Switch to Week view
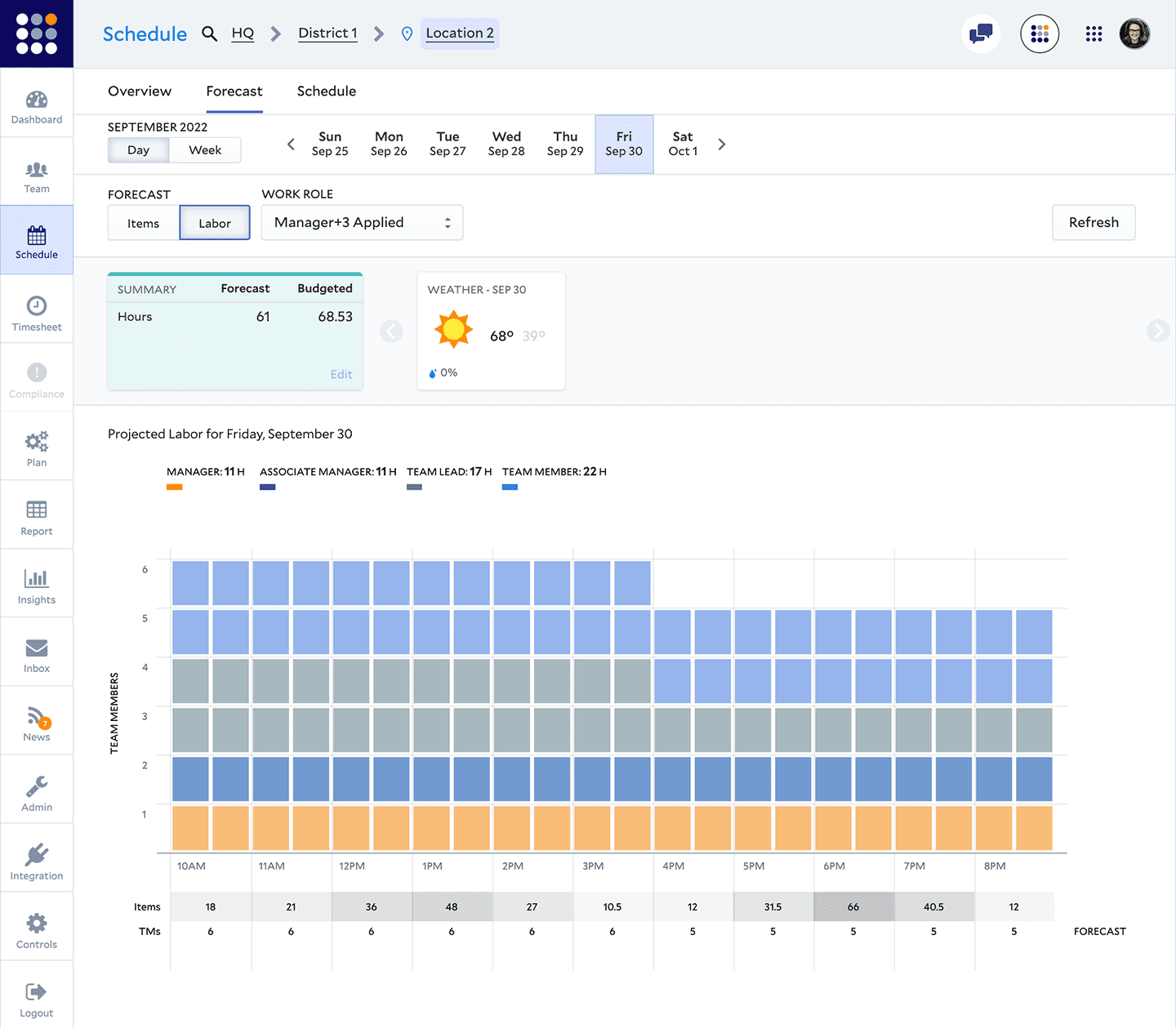 [205, 150]
